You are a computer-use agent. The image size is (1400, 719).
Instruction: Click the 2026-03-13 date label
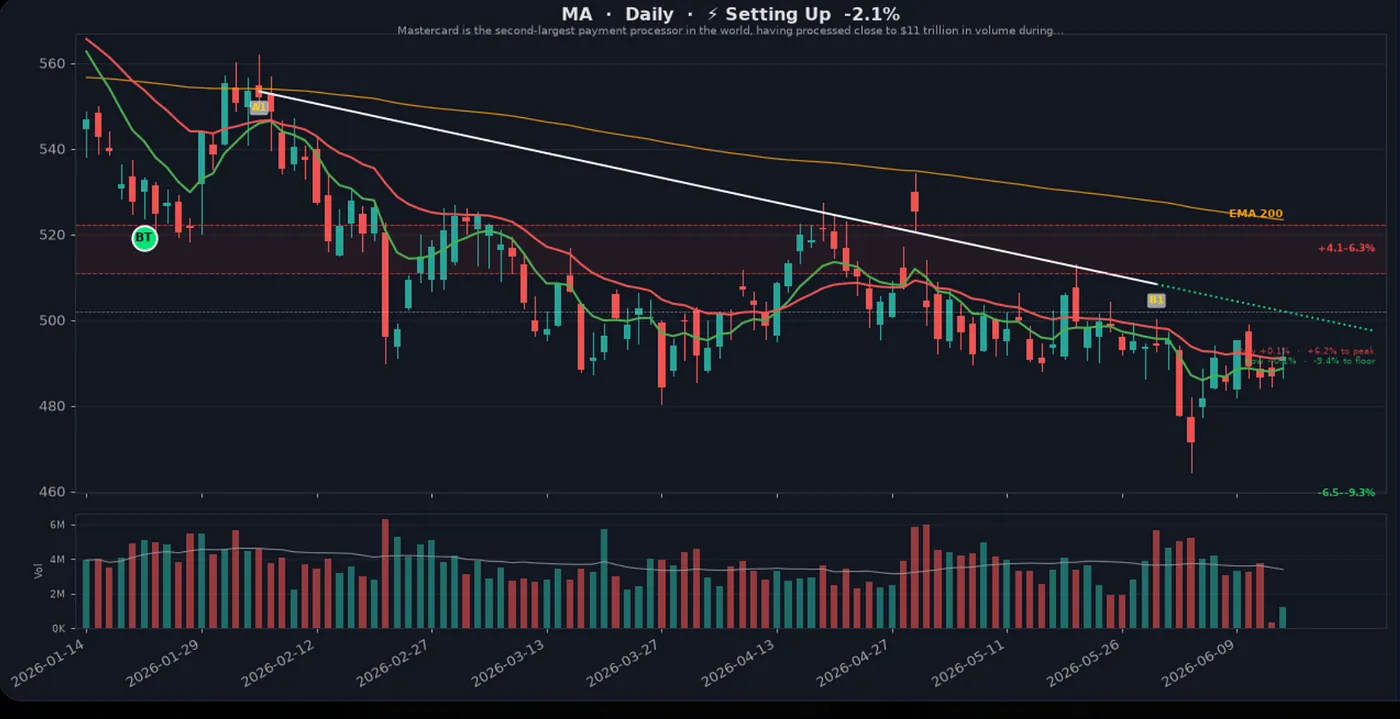coord(509,664)
